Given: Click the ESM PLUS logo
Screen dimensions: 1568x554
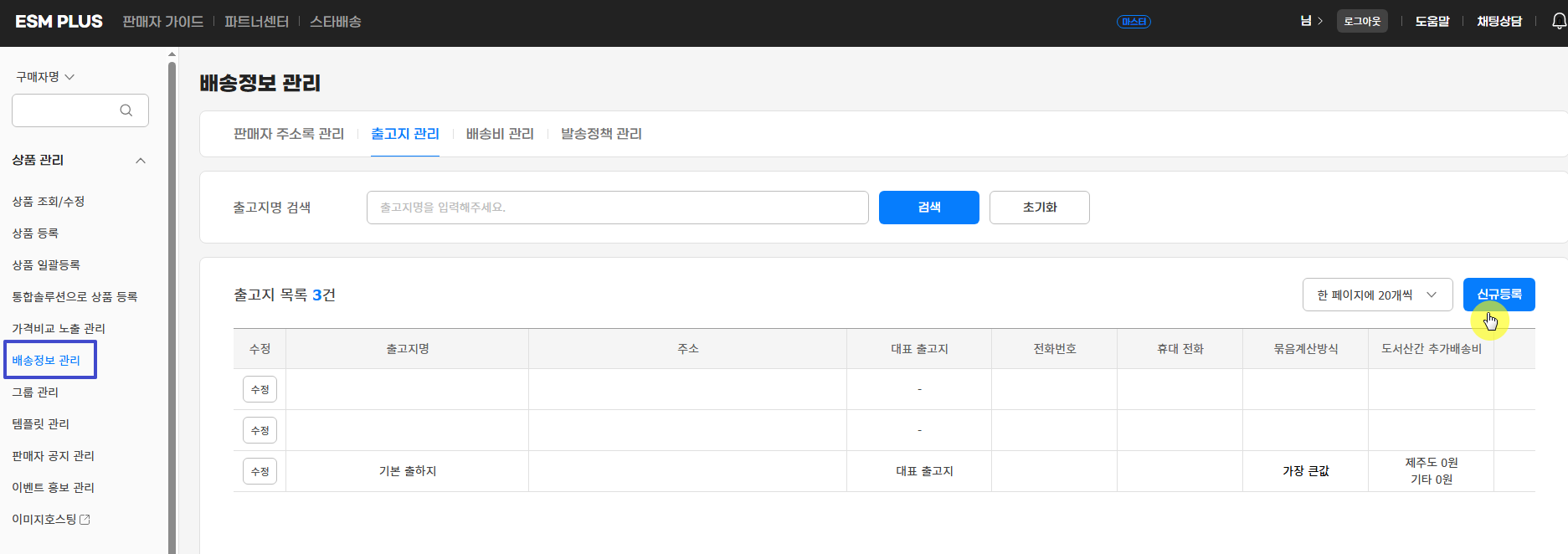Looking at the screenshot, I should (x=59, y=22).
